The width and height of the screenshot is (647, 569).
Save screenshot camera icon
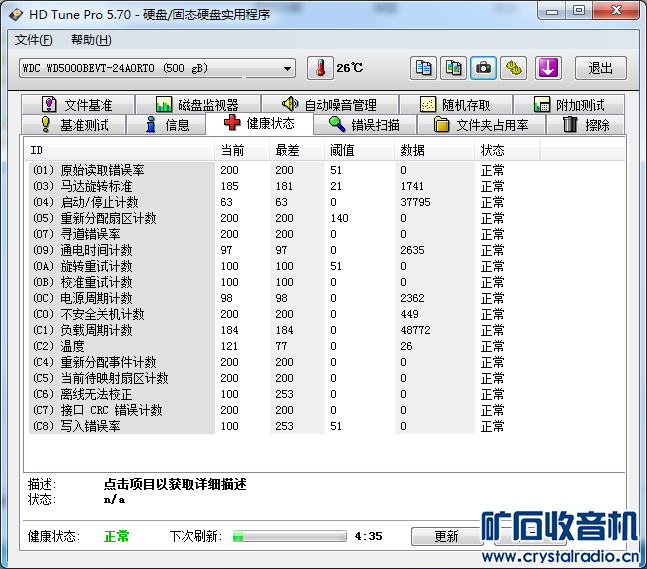point(484,68)
